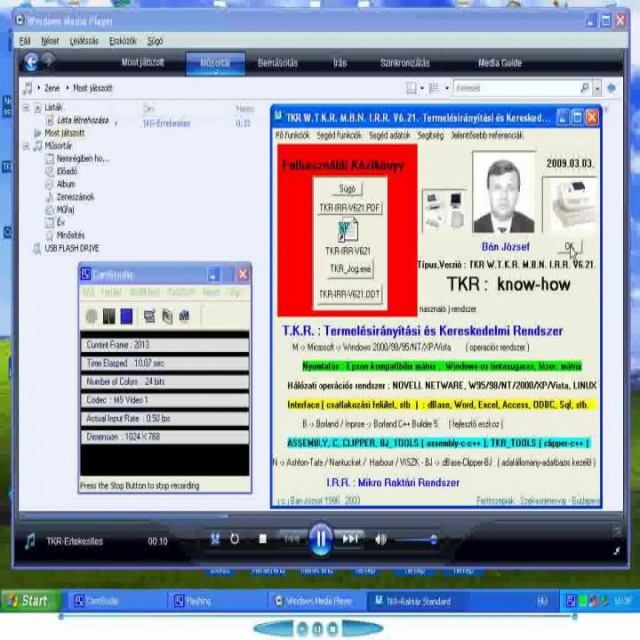This screenshot has width=640, height=640.
Task: Open Fő funkciók menu in TKR
Action: coord(292,135)
